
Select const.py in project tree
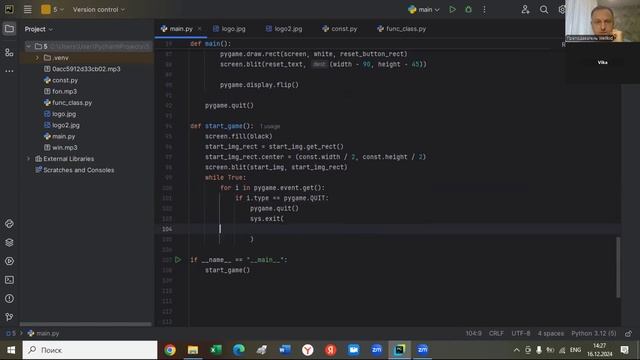click(x=64, y=80)
